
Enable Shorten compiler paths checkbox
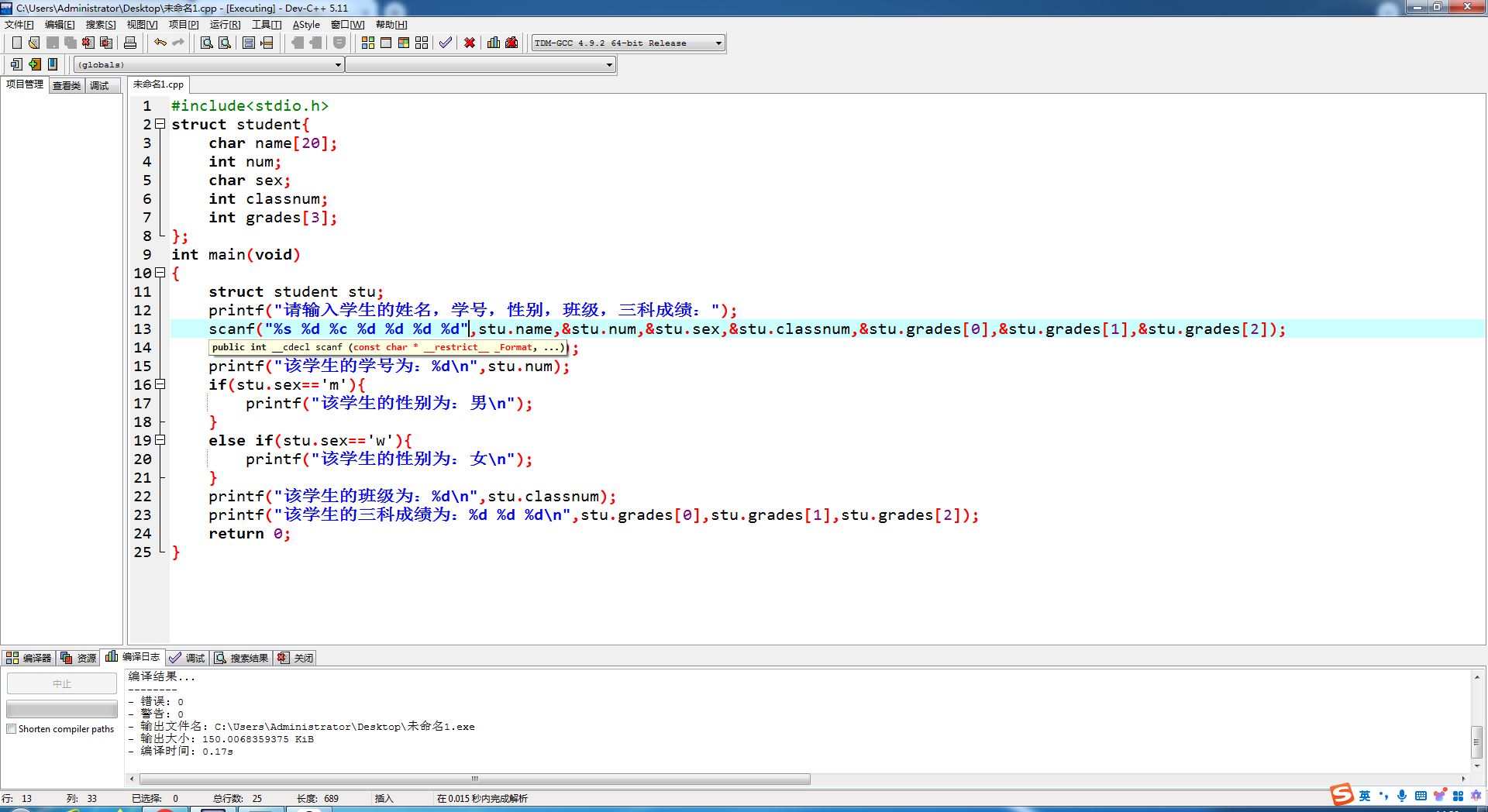(x=12, y=729)
